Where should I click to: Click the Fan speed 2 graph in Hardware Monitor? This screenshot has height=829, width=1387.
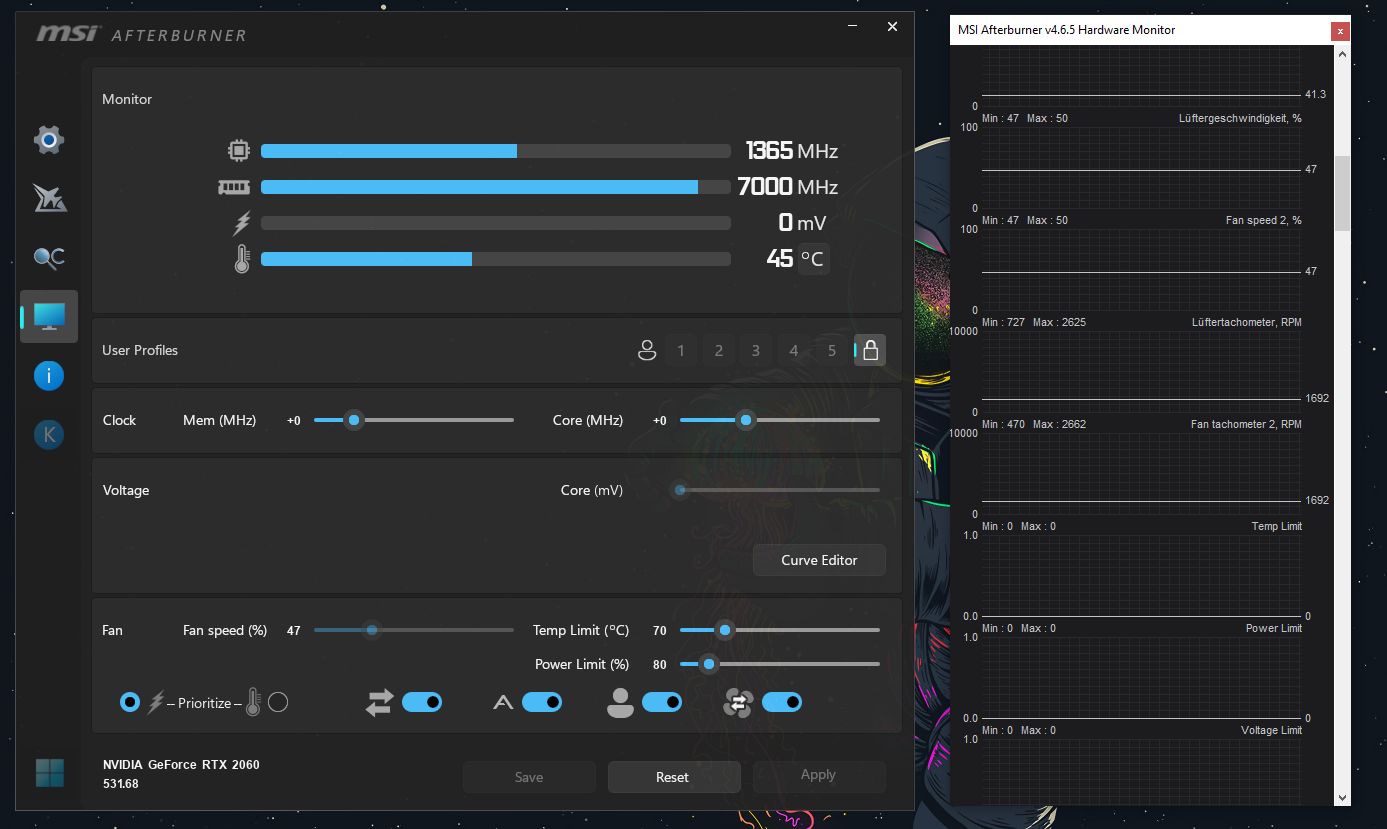click(x=1142, y=269)
